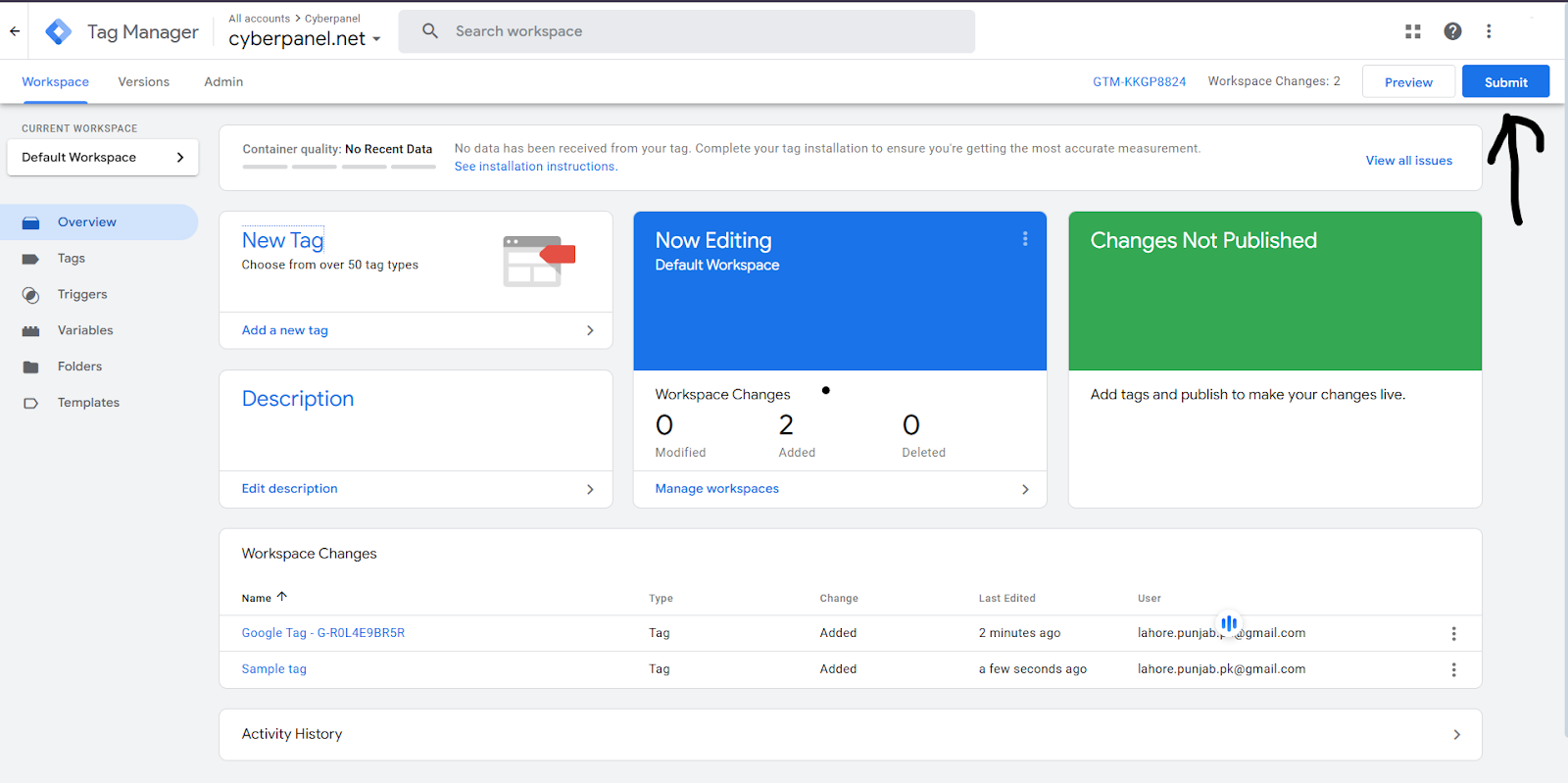Open See installation instructions link
This screenshot has width=1568, height=783.
(536, 167)
